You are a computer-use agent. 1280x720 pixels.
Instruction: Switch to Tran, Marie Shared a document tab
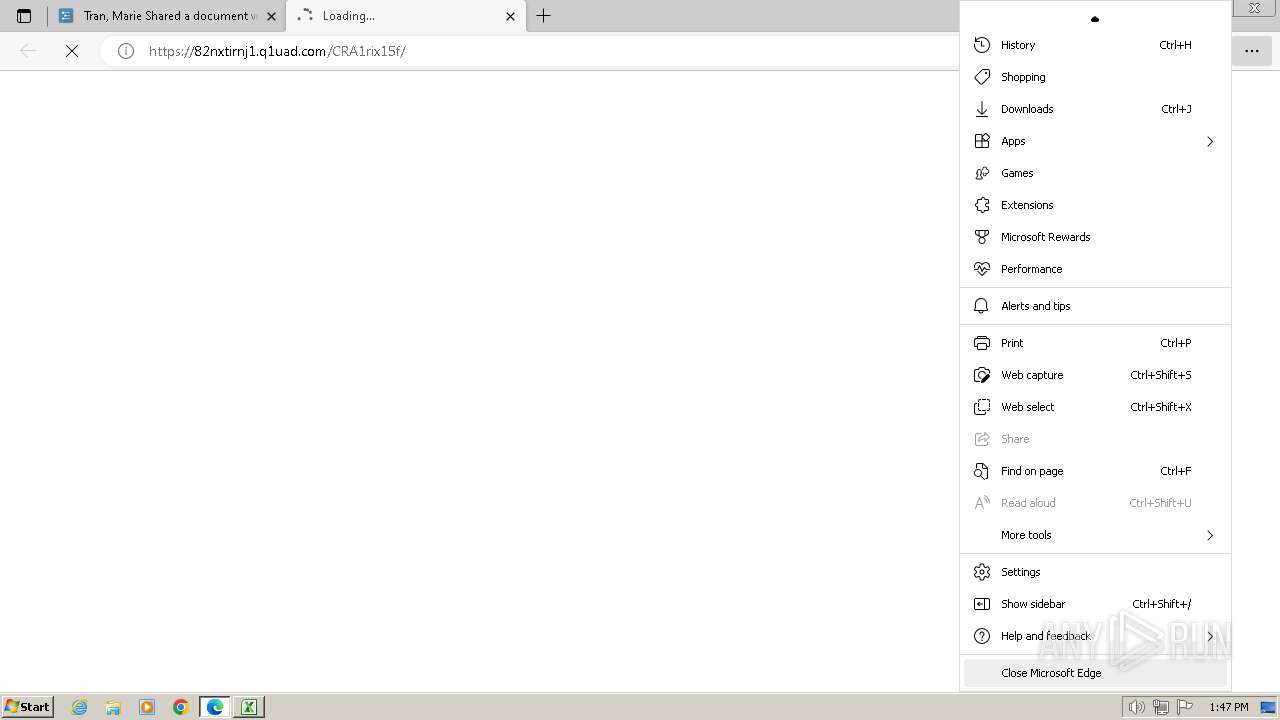click(x=166, y=16)
